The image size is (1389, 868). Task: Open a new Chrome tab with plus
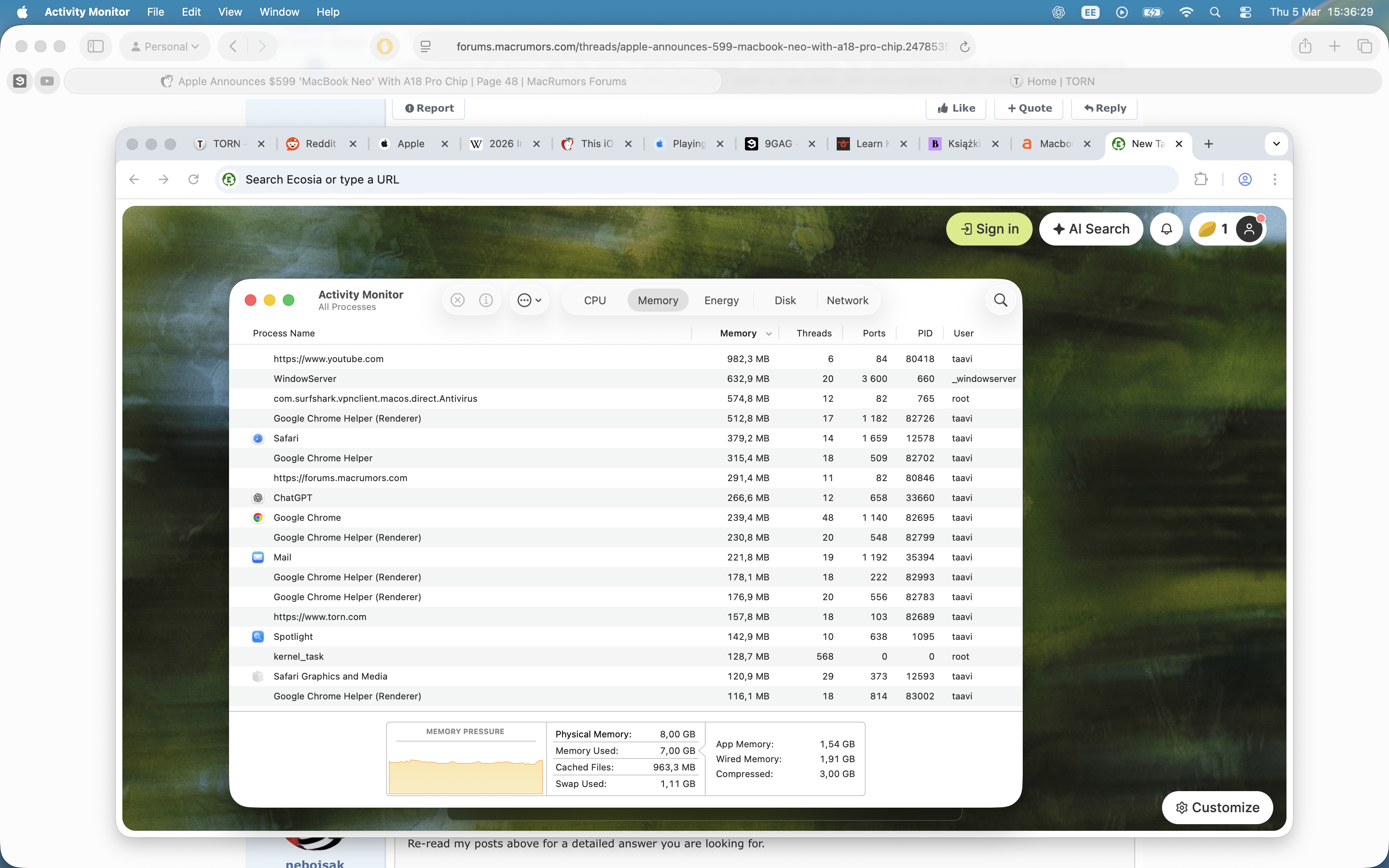tap(1209, 144)
